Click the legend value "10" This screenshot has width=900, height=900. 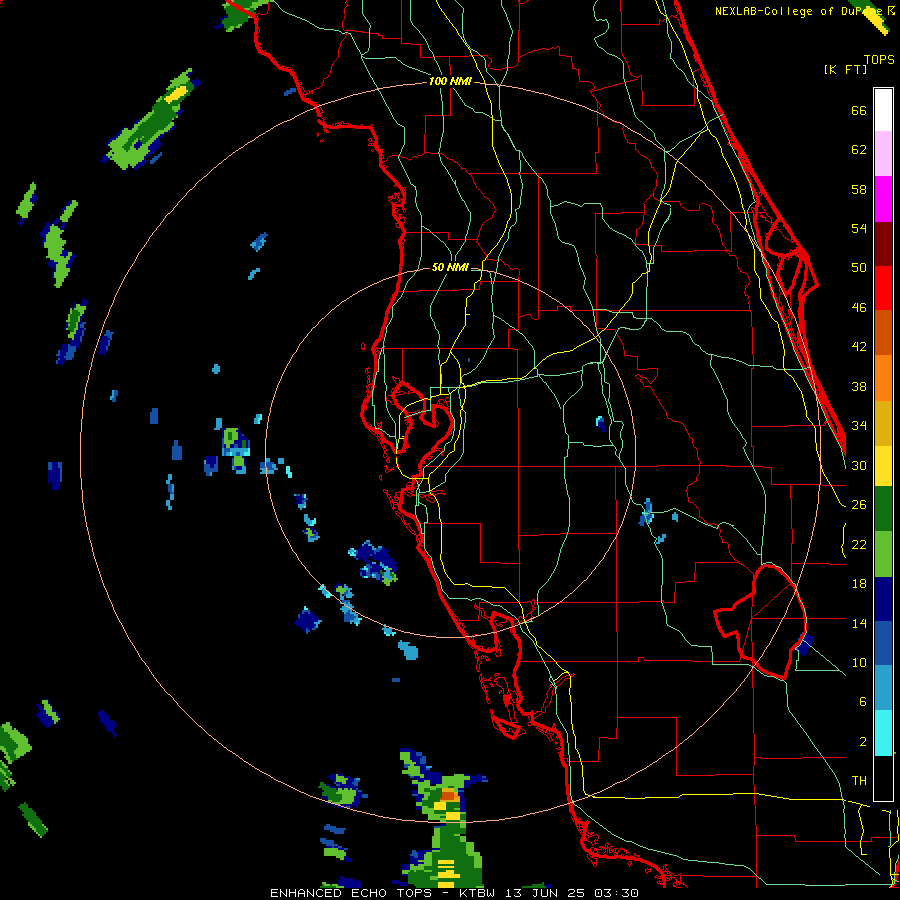coord(859,662)
